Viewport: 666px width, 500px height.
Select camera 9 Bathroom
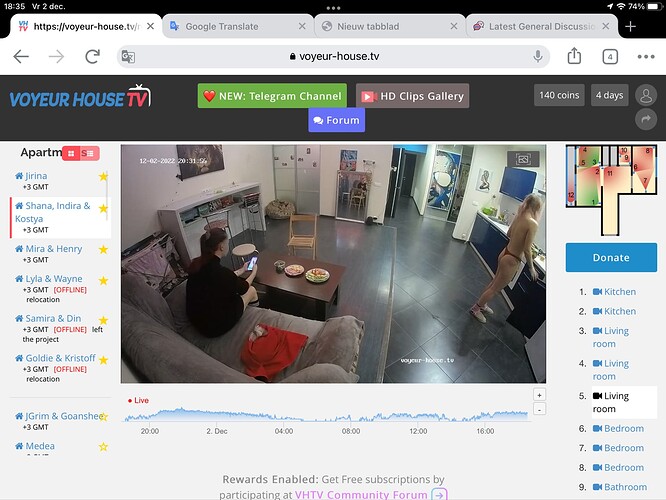point(620,487)
